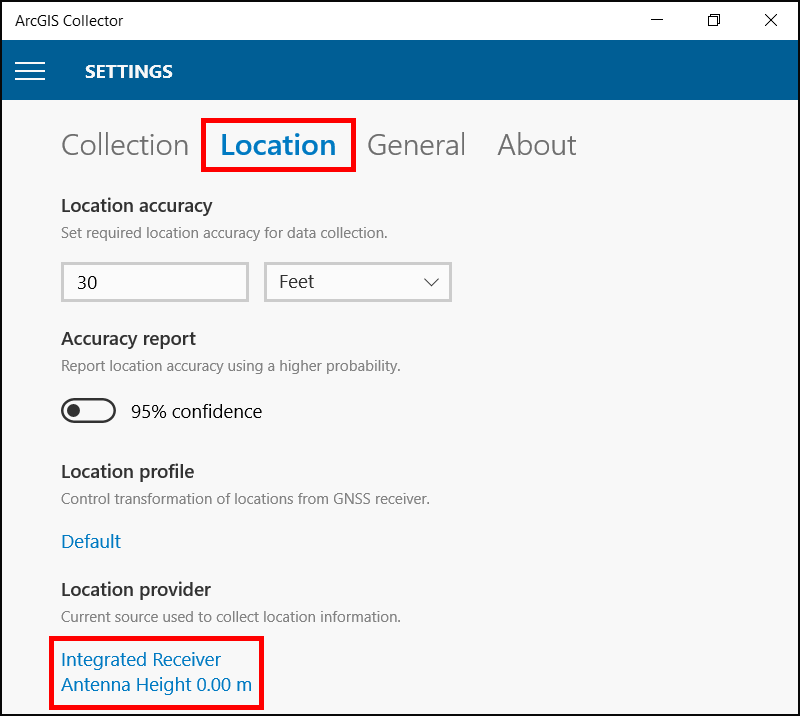
Task: Click the location accuracy value field
Action: tap(154, 282)
